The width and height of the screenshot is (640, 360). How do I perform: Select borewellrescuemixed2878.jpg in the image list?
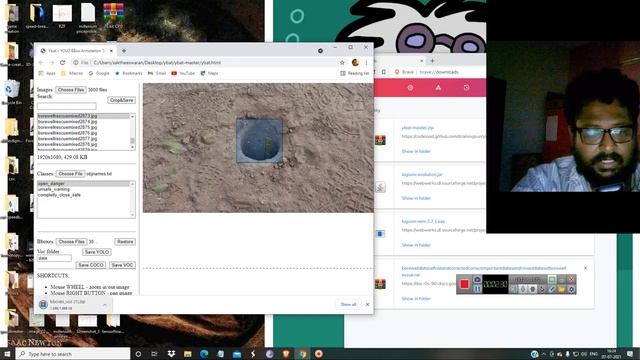pyautogui.click(x=67, y=144)
